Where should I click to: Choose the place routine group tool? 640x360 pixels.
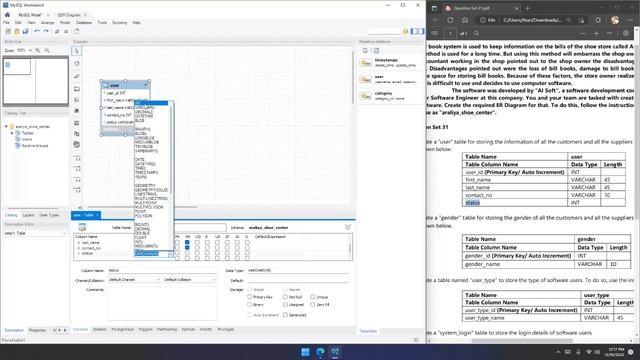(x=77, y=144)
